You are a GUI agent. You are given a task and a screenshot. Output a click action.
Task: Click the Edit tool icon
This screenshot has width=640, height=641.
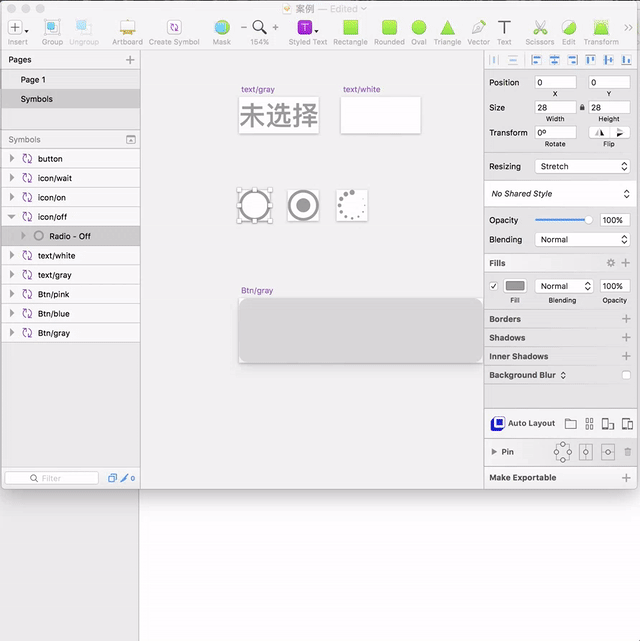click(568, 27)
